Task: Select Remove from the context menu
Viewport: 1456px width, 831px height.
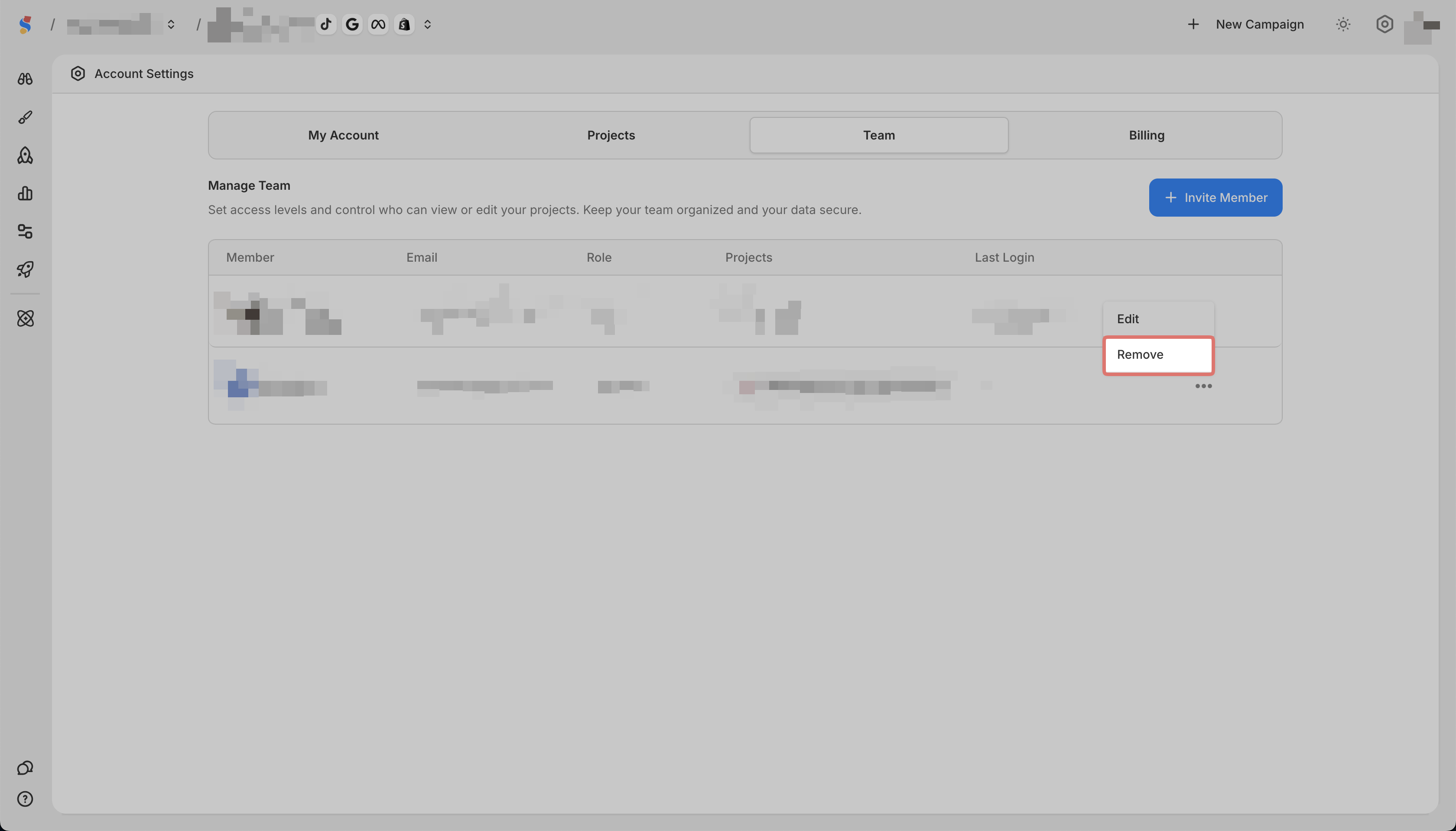Action: click(x=1157, y=355)
